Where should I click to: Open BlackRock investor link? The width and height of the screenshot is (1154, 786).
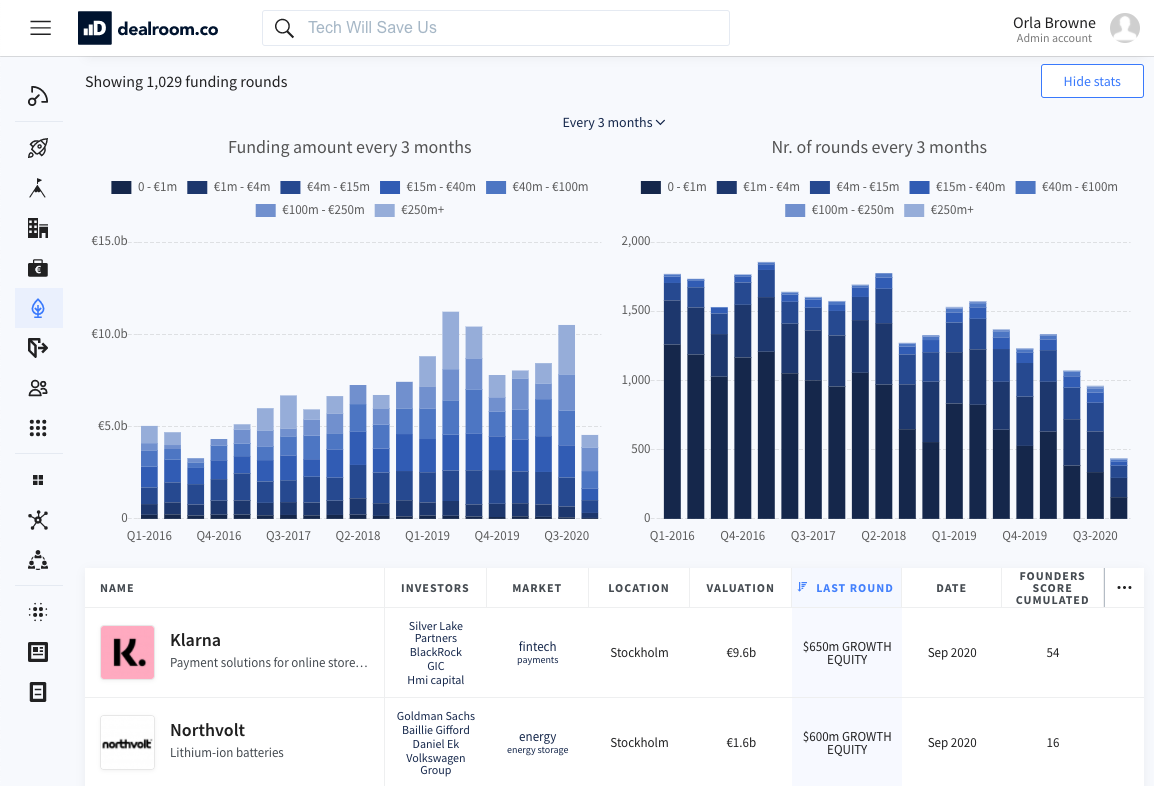pyautogui.click(x=436, y=652)
